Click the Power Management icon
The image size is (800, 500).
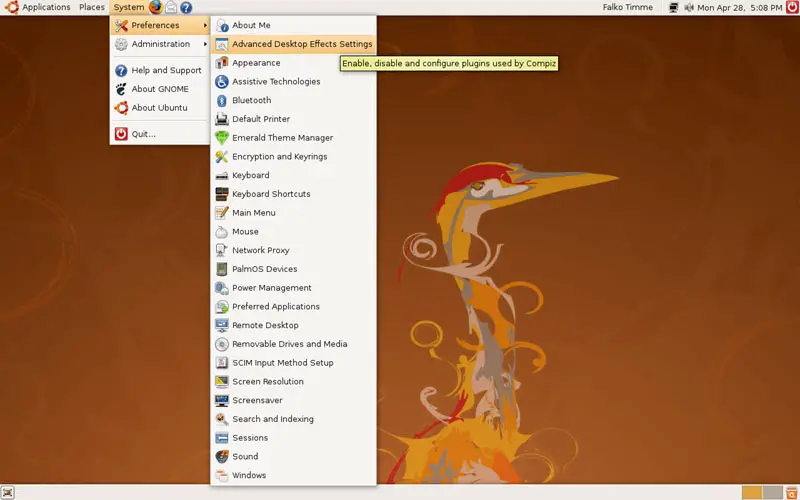tap(221, 288)
